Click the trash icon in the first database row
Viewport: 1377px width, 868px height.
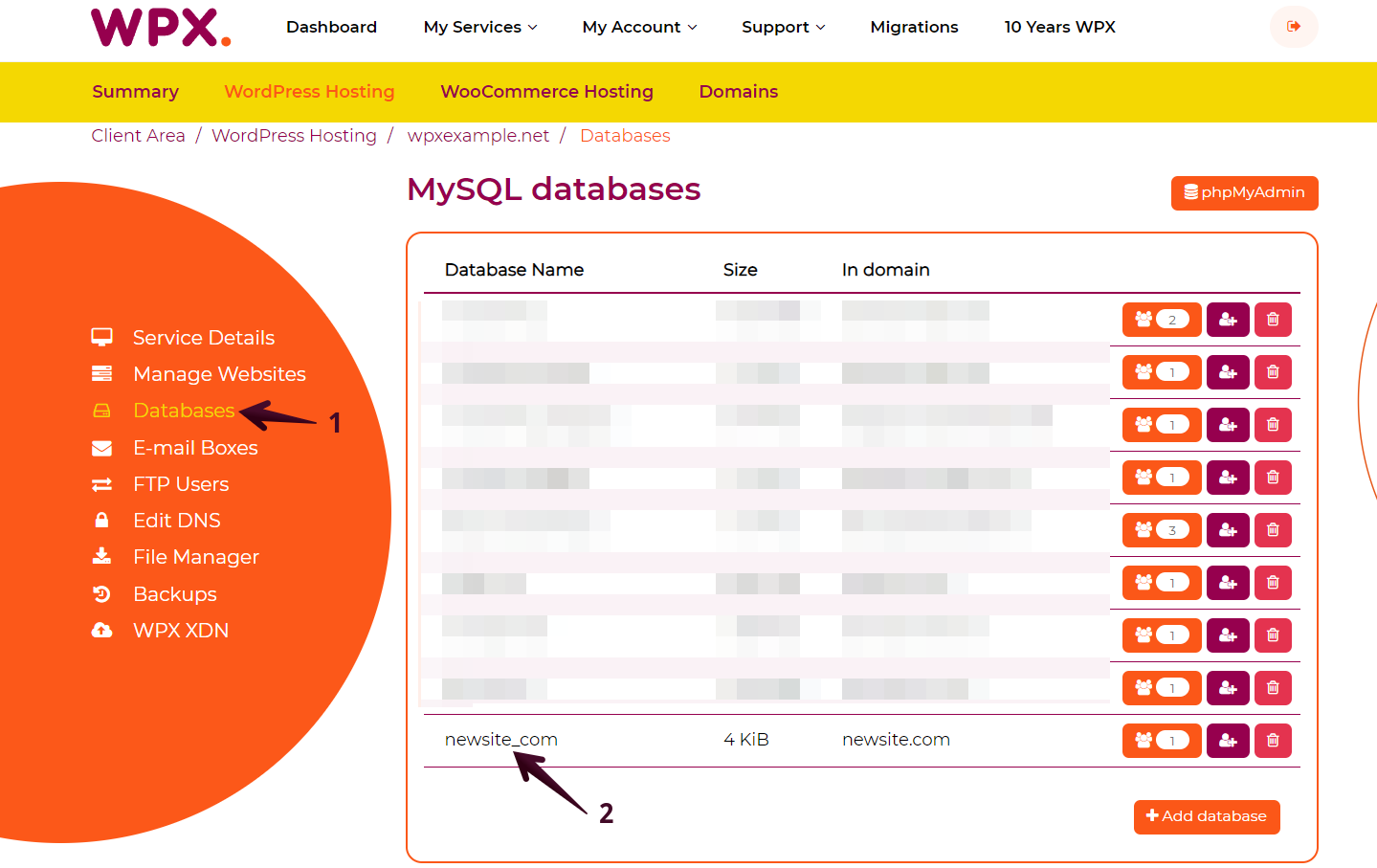pyautogui.click(x=1273, y=320)
